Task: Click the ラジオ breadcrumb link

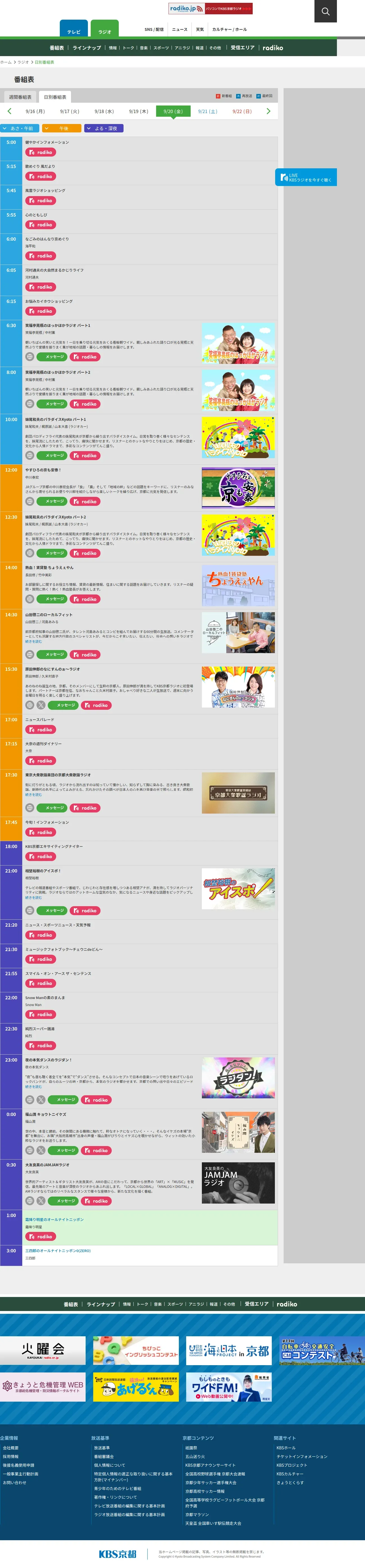Action: tap(22, 62)
